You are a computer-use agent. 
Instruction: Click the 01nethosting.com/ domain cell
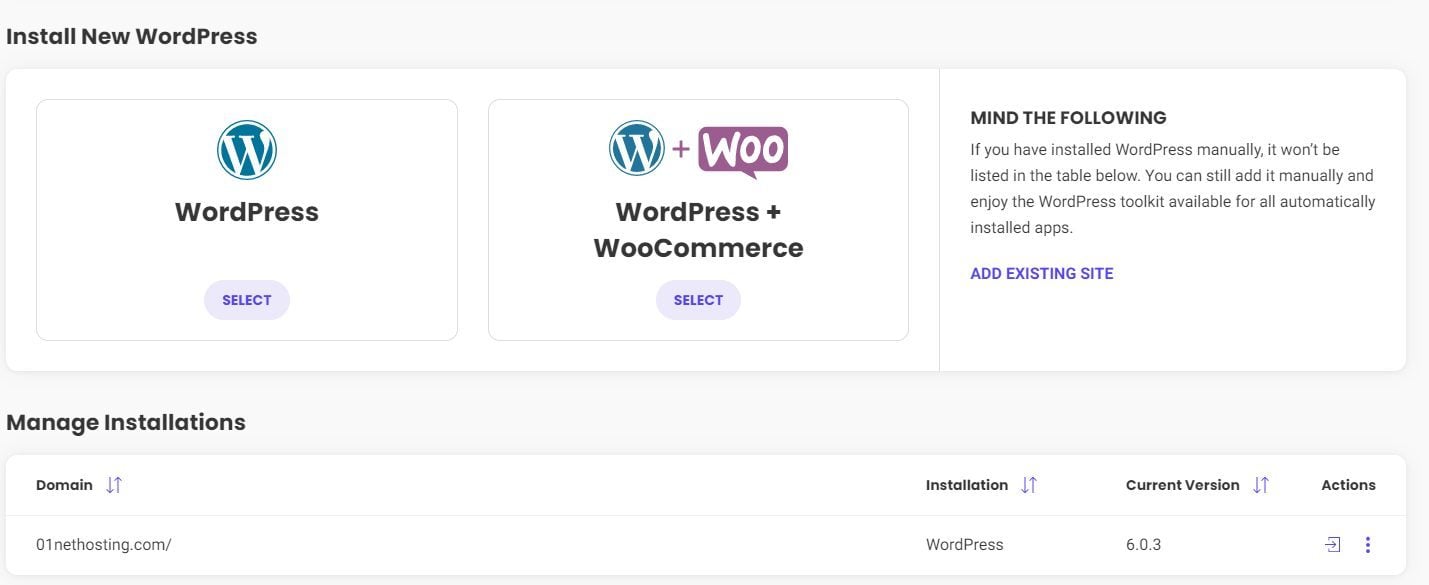pyautogui.click(x=104, y=545)
